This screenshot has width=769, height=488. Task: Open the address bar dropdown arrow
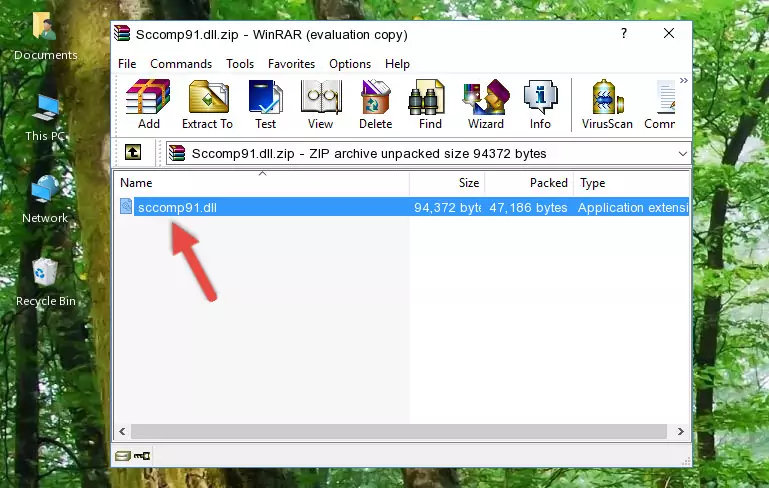[x=683, y=154]
